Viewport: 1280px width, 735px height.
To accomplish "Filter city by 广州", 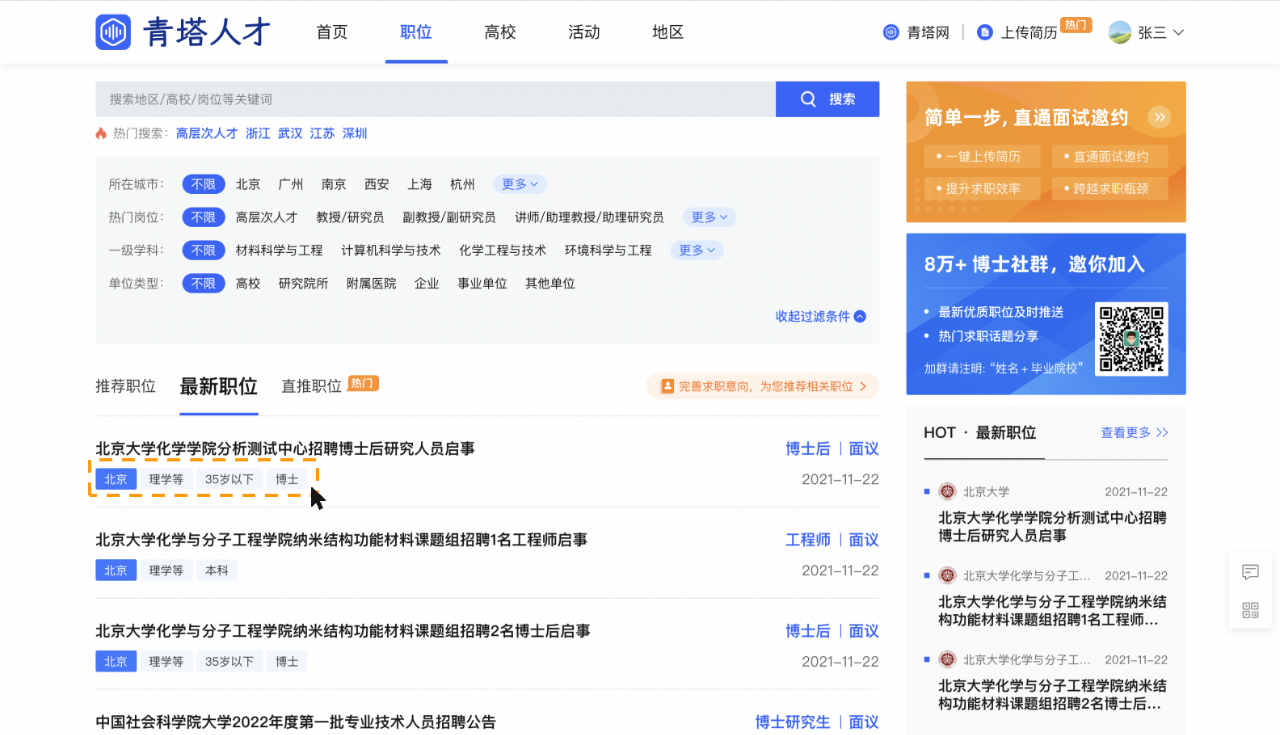I will [291, 184].
